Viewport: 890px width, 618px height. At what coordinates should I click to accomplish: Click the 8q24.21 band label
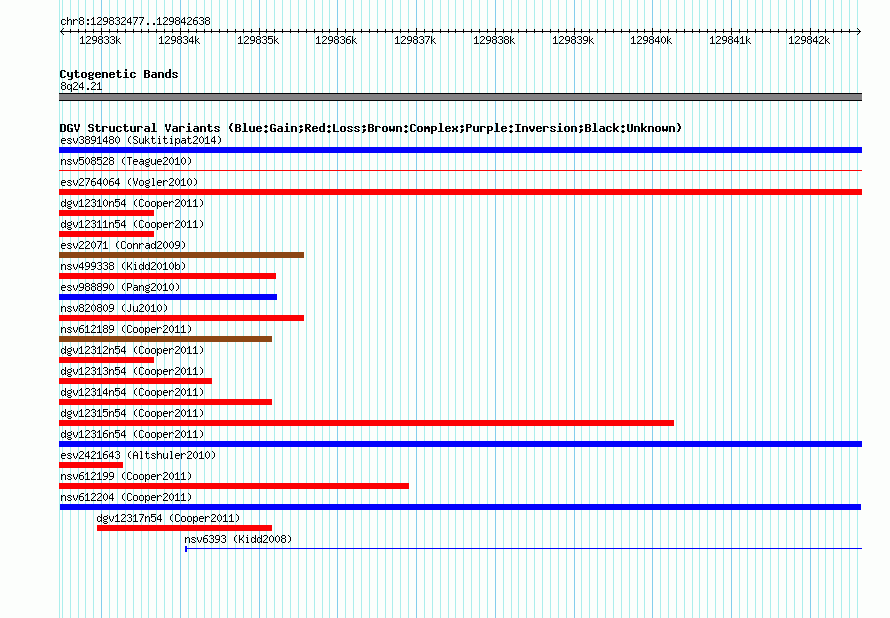pyautogui.click(x=81, y=86)
